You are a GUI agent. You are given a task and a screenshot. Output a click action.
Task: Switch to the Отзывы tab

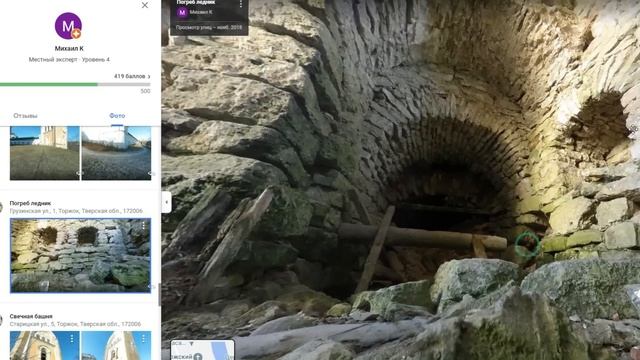pos(25,116)
